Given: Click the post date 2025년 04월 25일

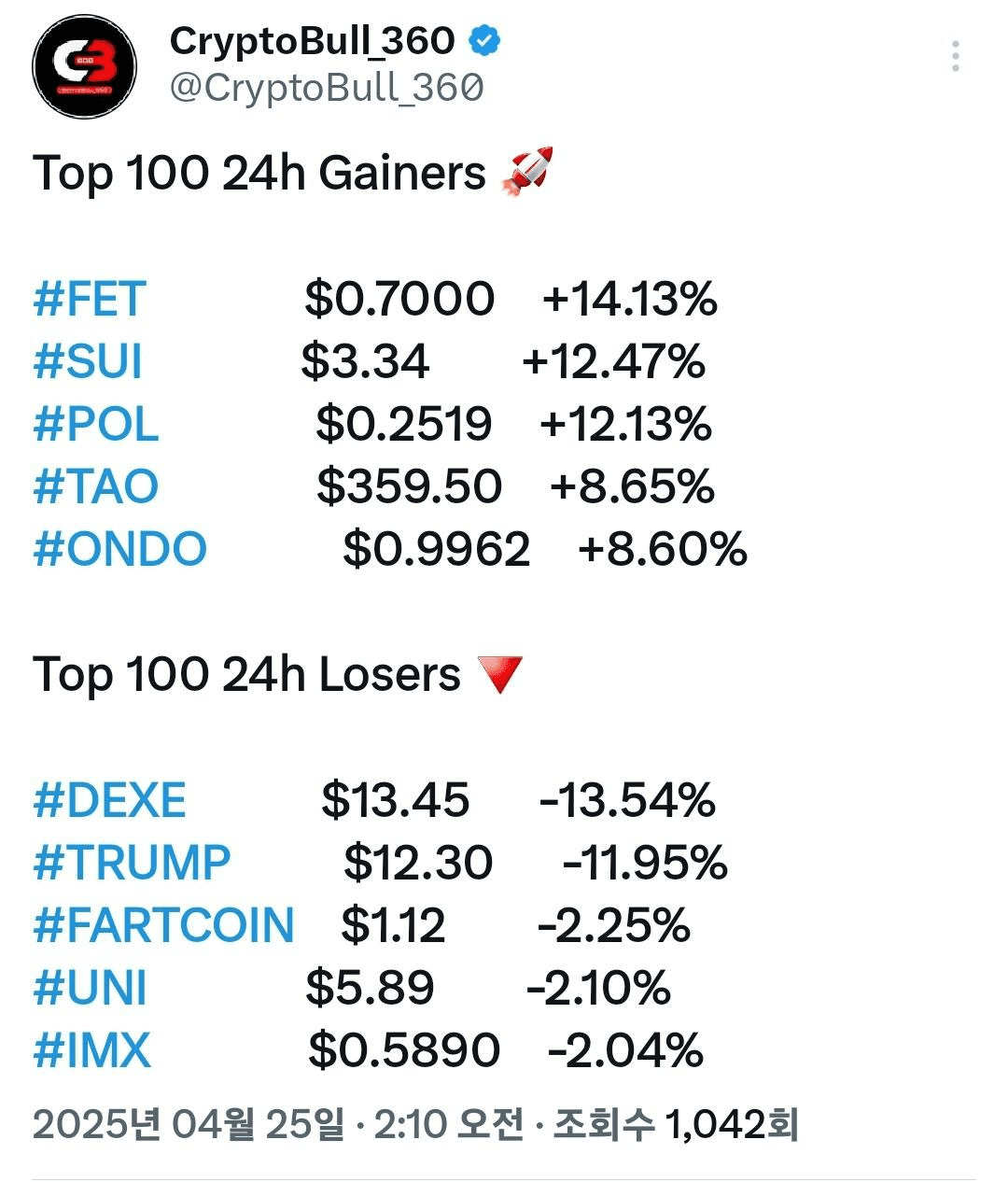Looking at the screenshot, I should [188, 1125].
